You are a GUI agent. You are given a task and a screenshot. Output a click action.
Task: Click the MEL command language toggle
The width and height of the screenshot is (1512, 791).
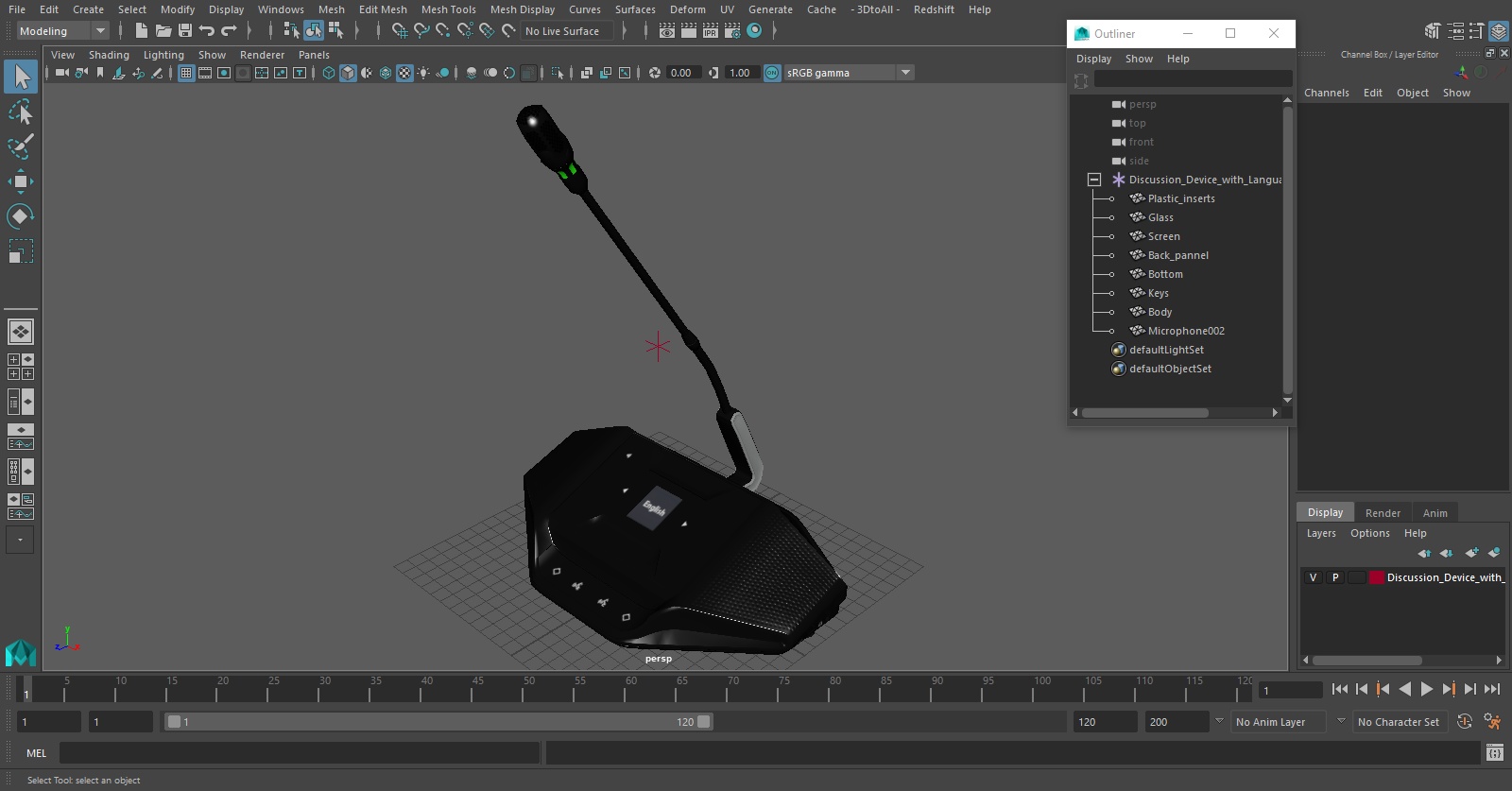point(36,753)
